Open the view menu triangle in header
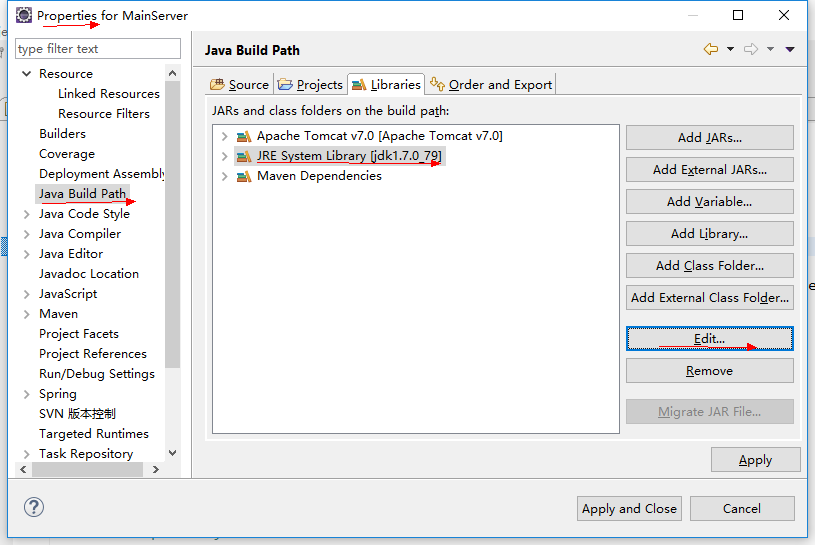Viewport: 815px width, 545px height. (x=790, y=49)
